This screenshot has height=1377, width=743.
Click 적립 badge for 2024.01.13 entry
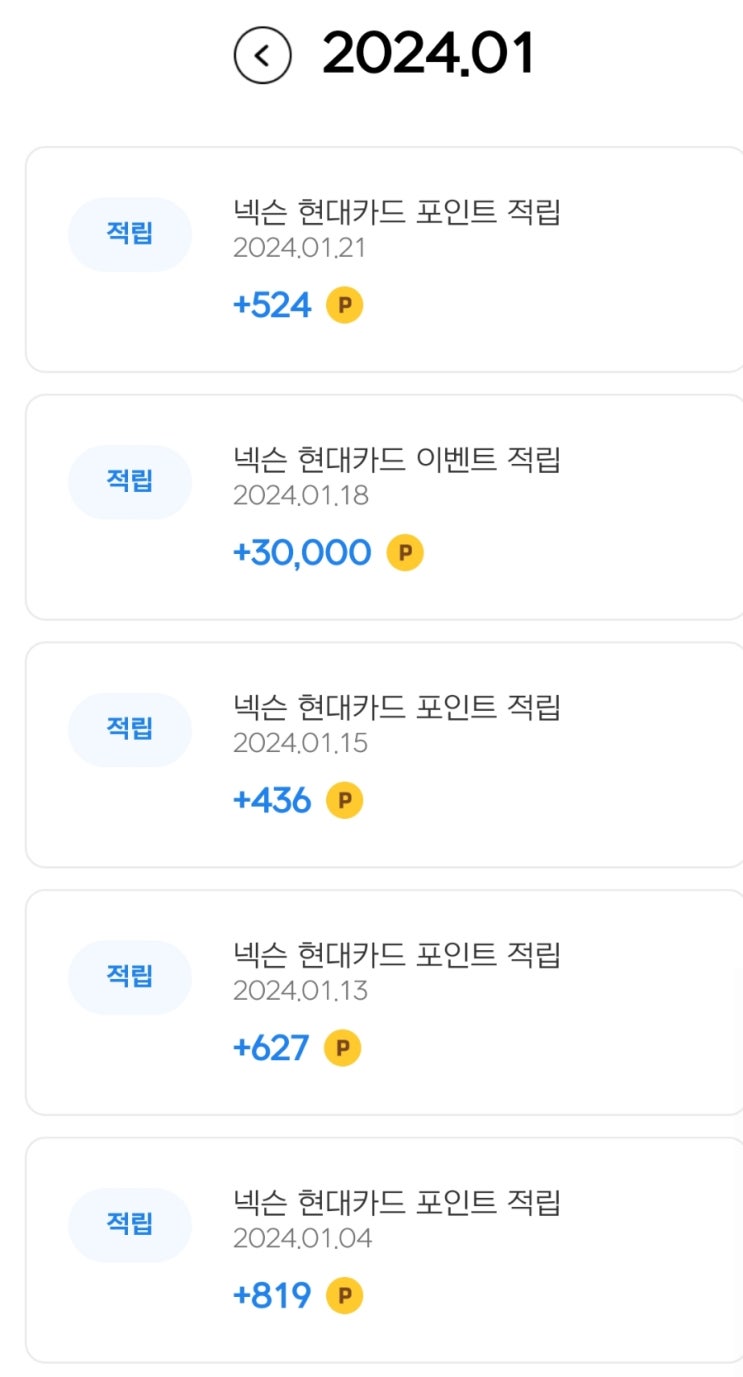(x=130, y=976)
